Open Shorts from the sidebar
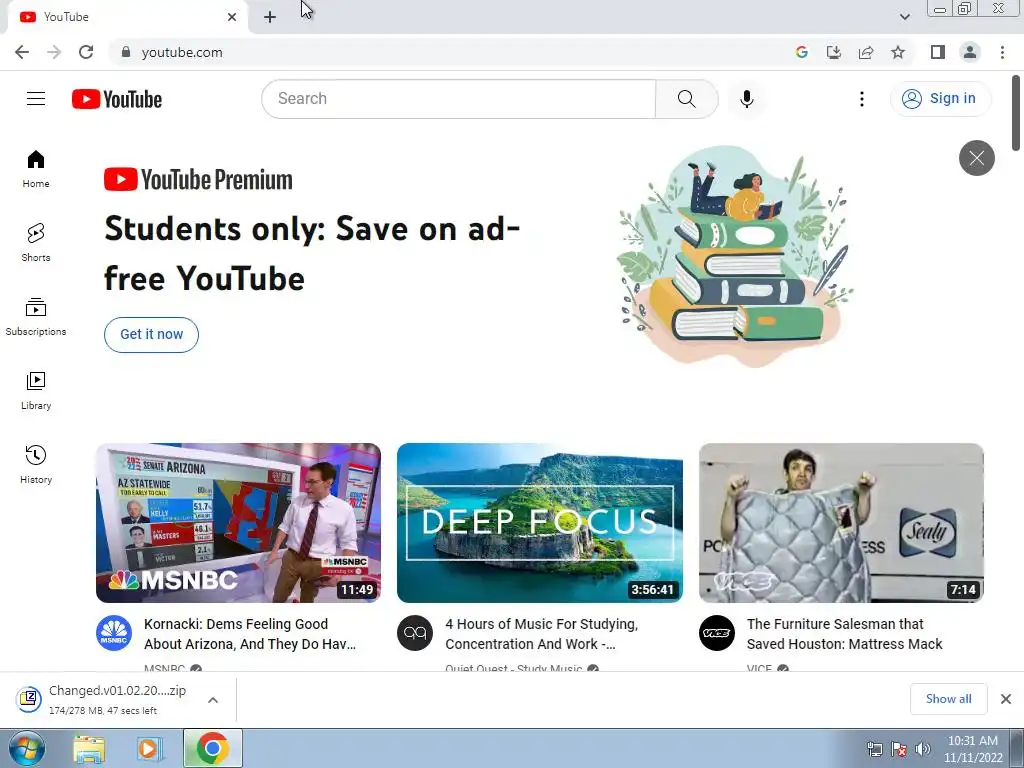This screenshot has height=768, width=1024. click(x=36, y=242)
